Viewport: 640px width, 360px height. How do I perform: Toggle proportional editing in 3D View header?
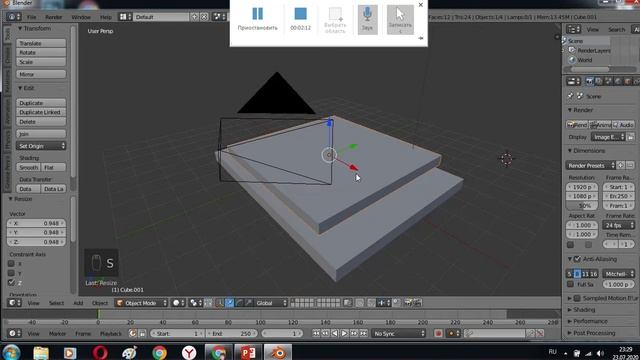360,303
